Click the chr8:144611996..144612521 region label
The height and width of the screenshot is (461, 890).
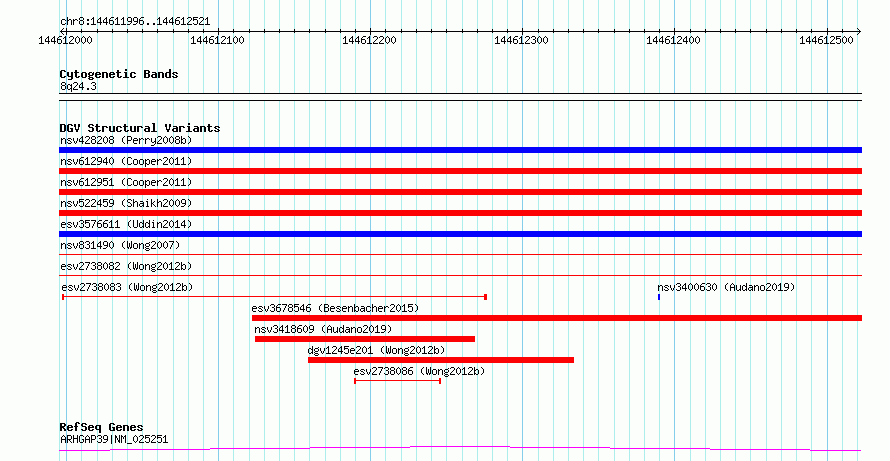[x=135, y=22]
